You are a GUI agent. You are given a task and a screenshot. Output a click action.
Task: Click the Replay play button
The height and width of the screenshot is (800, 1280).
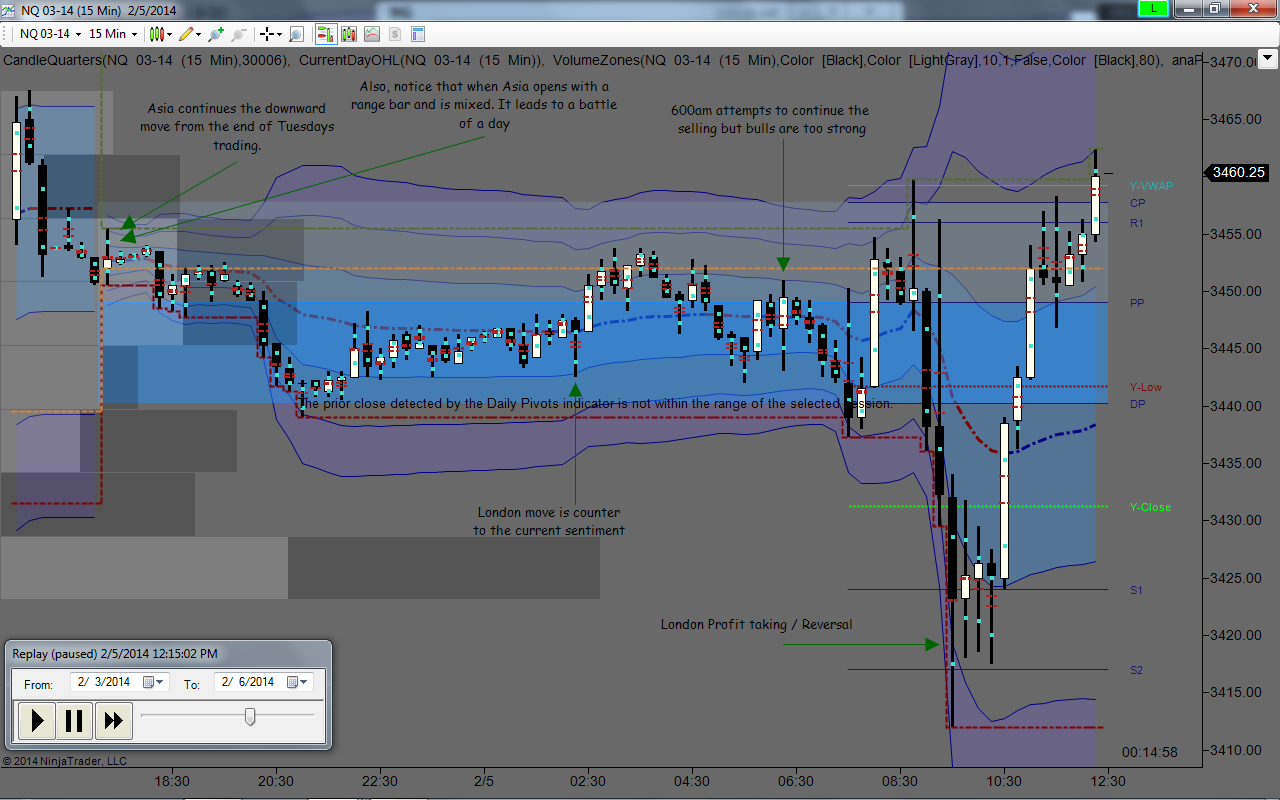pos(37,720)
